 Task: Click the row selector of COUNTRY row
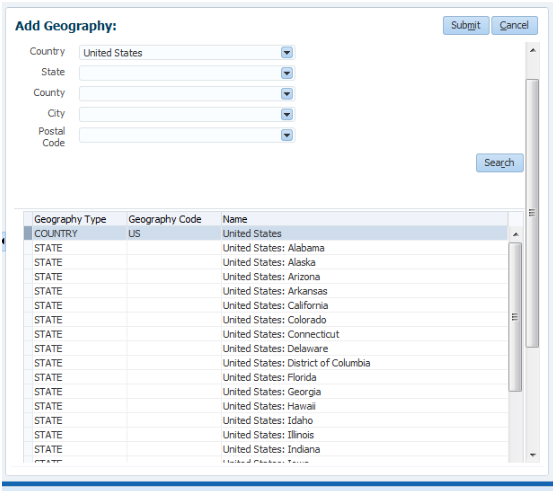(28, 234)
